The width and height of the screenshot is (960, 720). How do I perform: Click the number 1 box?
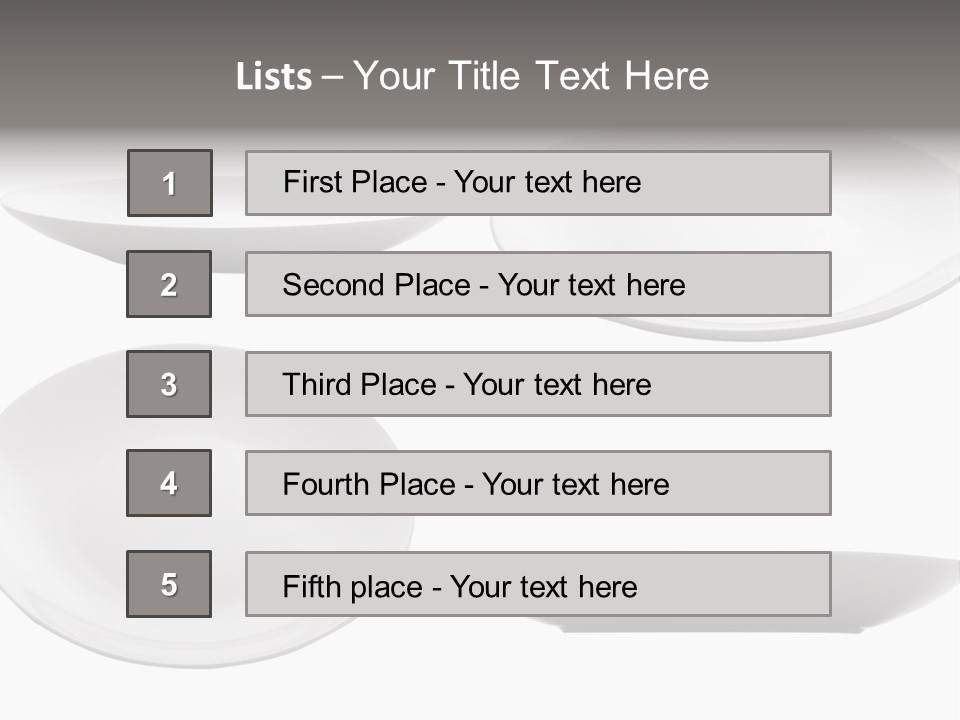pyautogui.click(x=170, y=183)
